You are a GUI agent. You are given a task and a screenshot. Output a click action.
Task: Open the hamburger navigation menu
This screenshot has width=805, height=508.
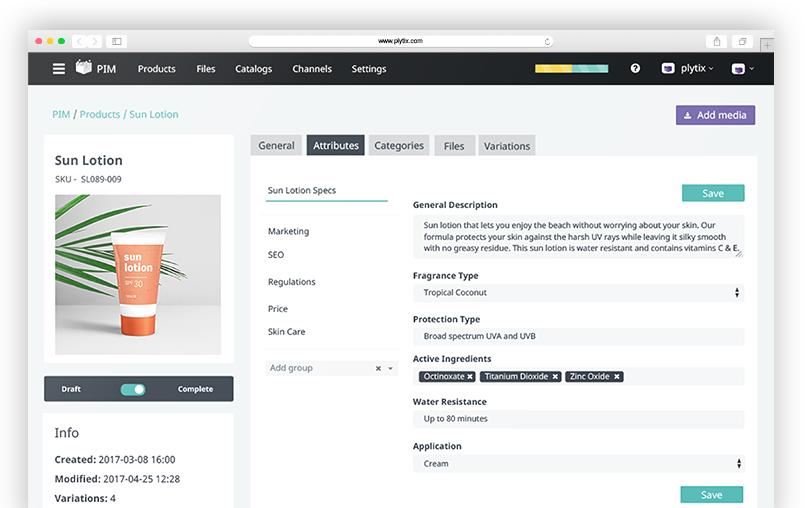click(59, 69)
